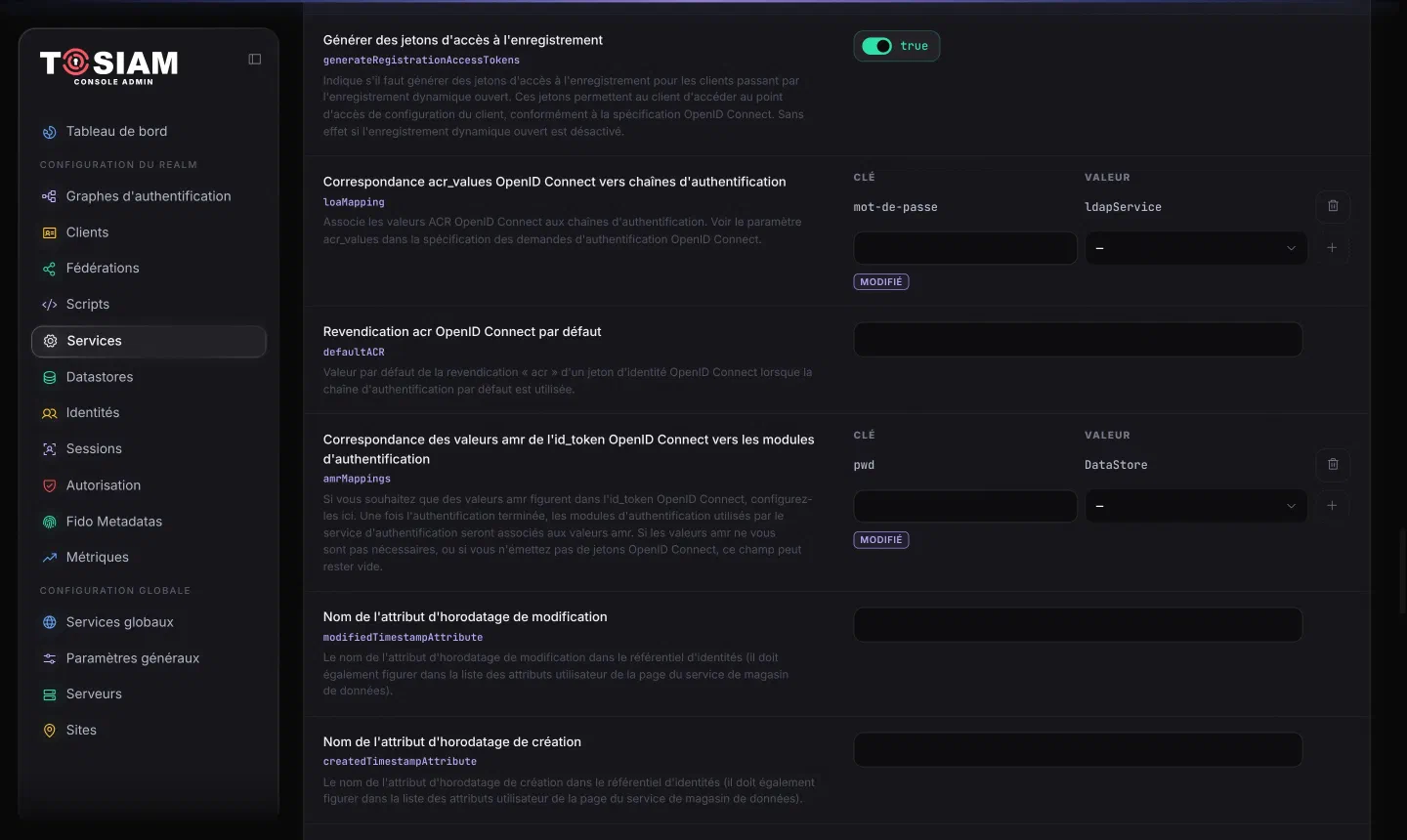Click the Métriques chart icon
Image resolution: width=1407 pixels, height=840 pixels.
pos(50,558)
